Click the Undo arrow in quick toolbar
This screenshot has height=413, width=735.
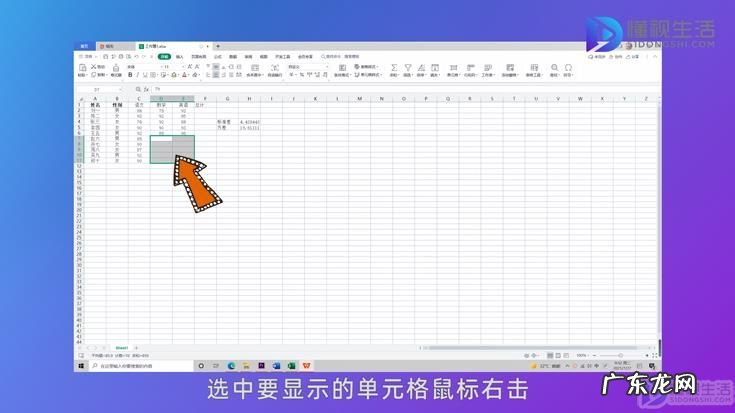(x=136, y=57)
